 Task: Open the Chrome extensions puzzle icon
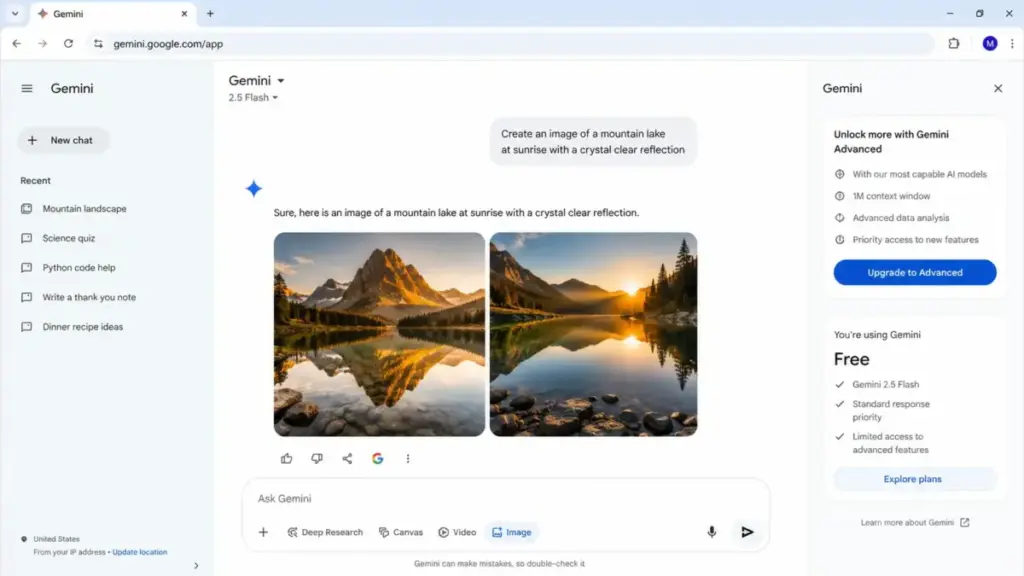[x=954, y=44]
